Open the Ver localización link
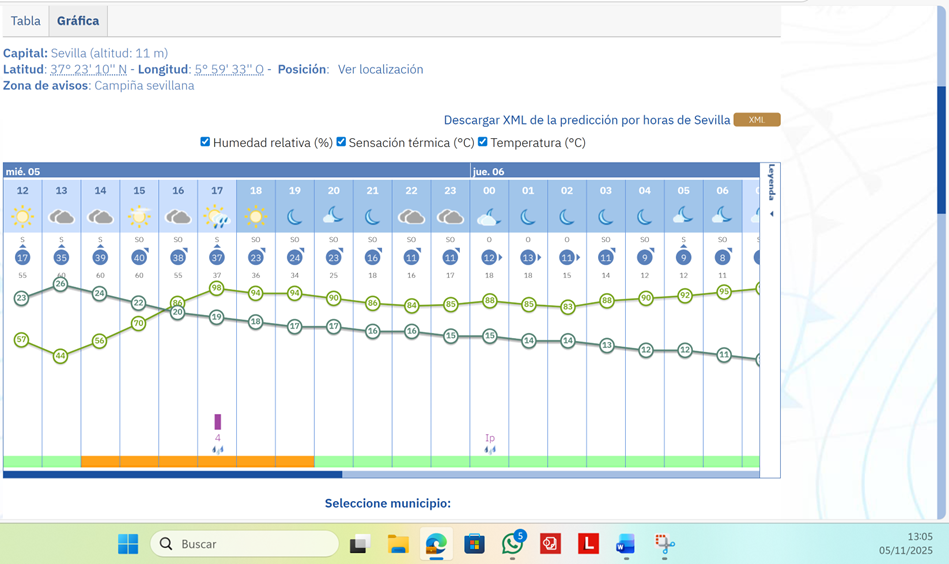Screen dimensions: 949x564 (x=380, y=69)
